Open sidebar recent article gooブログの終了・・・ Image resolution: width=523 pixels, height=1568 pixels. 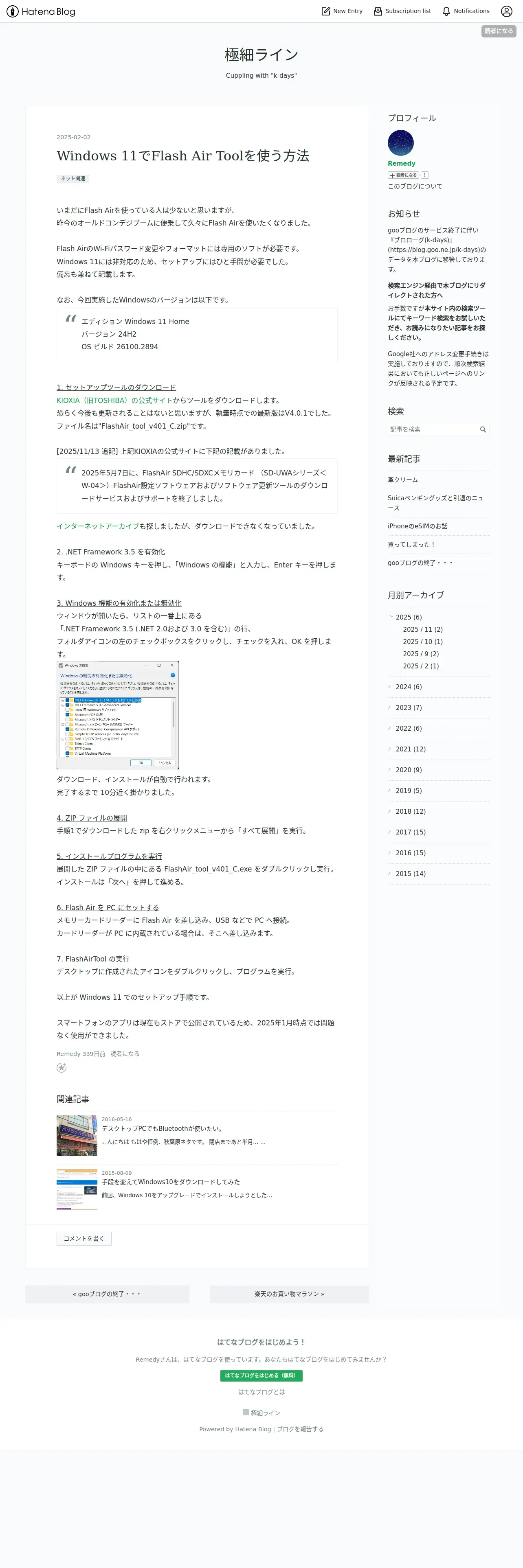[420, 563]
